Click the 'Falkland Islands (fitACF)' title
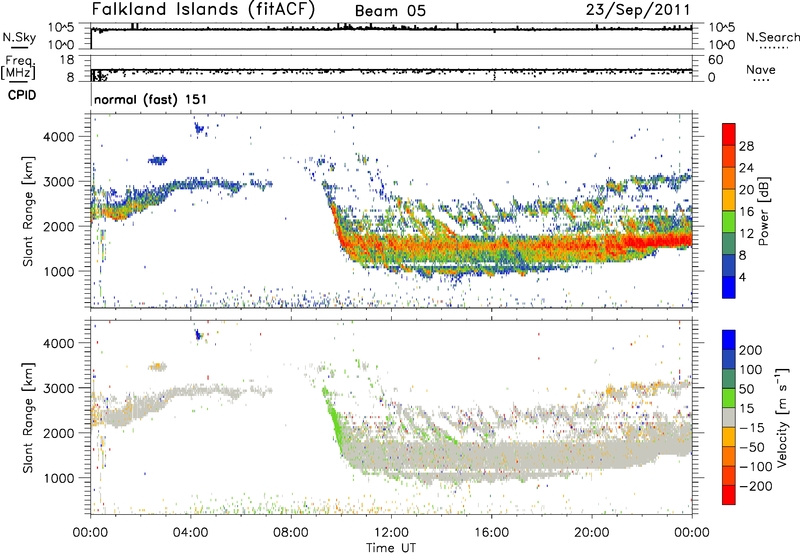Screen dimensions: 800x554 click(203, 10)
